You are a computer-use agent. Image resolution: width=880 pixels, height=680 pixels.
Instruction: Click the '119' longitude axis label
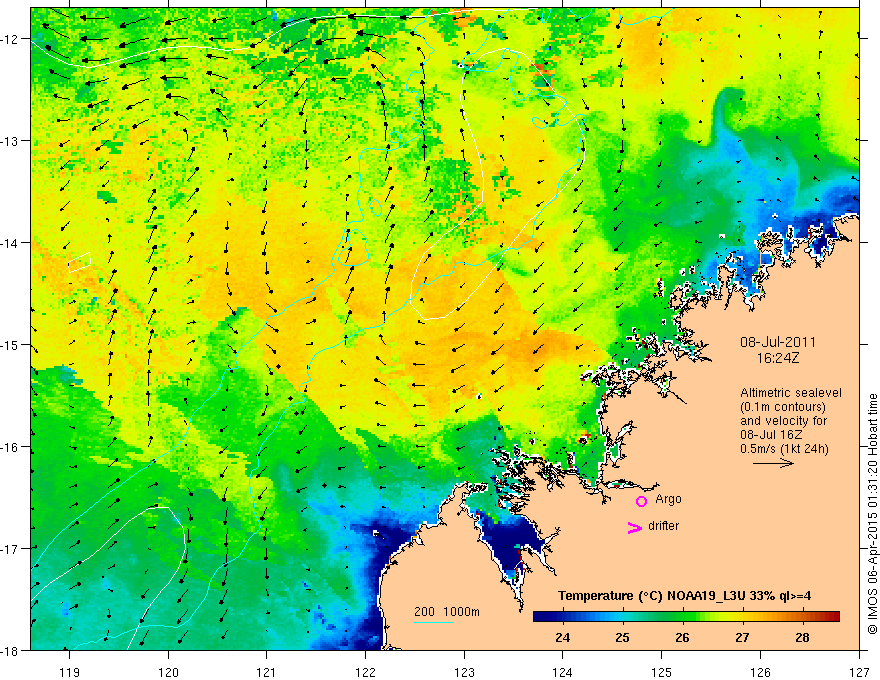[69, 672]
